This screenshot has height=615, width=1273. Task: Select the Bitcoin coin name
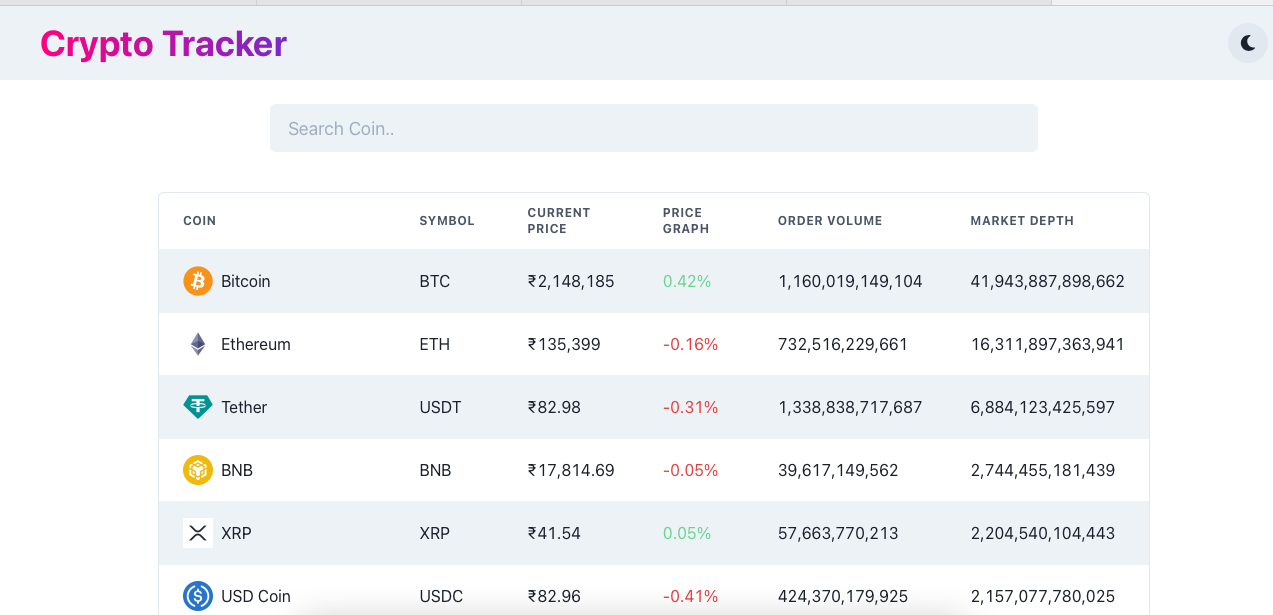(x=246, y=281)
